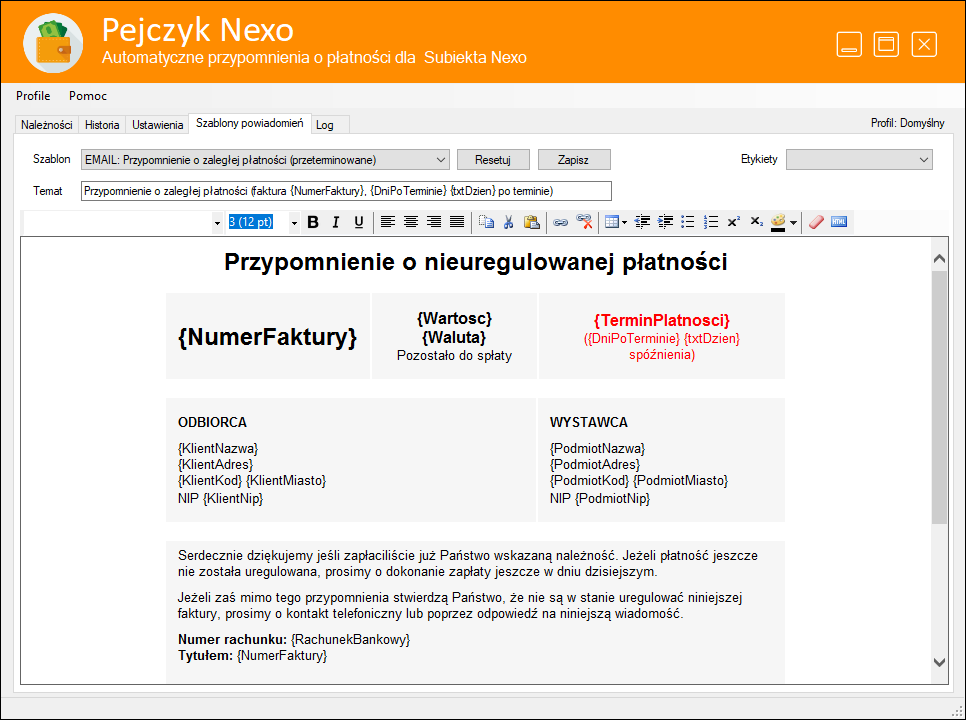Click the Pejczyk Nexo wallet logo

[53, 43]
